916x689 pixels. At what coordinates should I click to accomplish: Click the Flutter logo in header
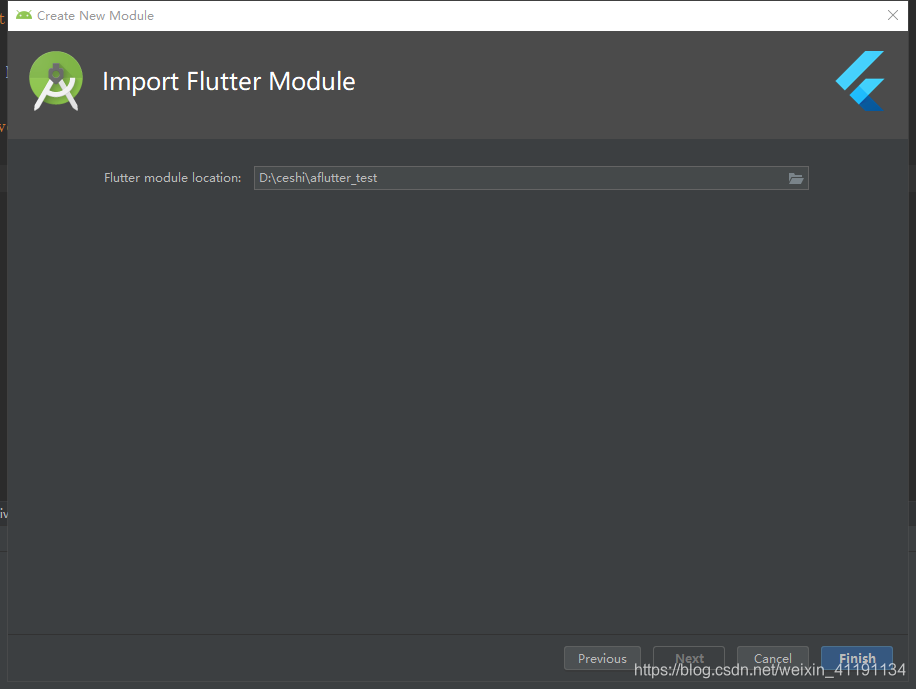coord(860,81)
